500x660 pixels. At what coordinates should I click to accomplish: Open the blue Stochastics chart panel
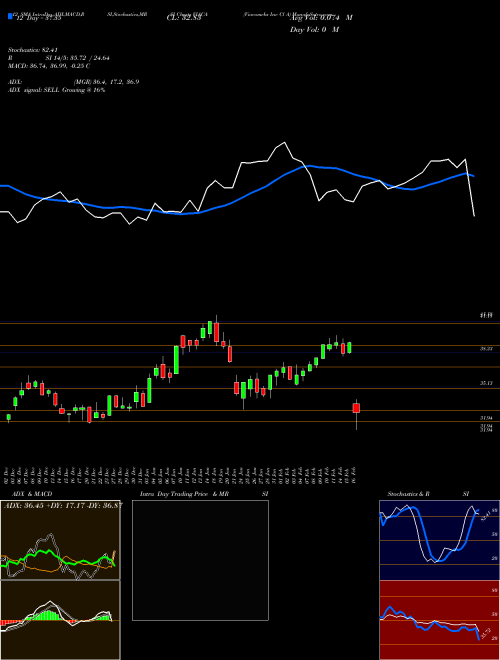tap(439, 540)
